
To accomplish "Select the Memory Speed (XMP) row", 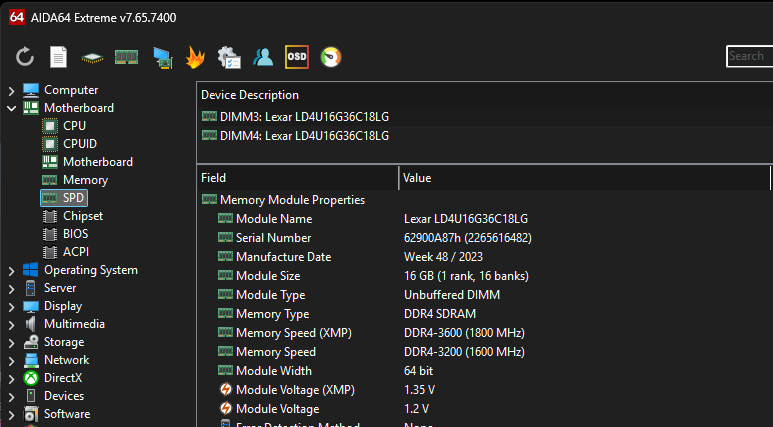I will click(485, 333).
